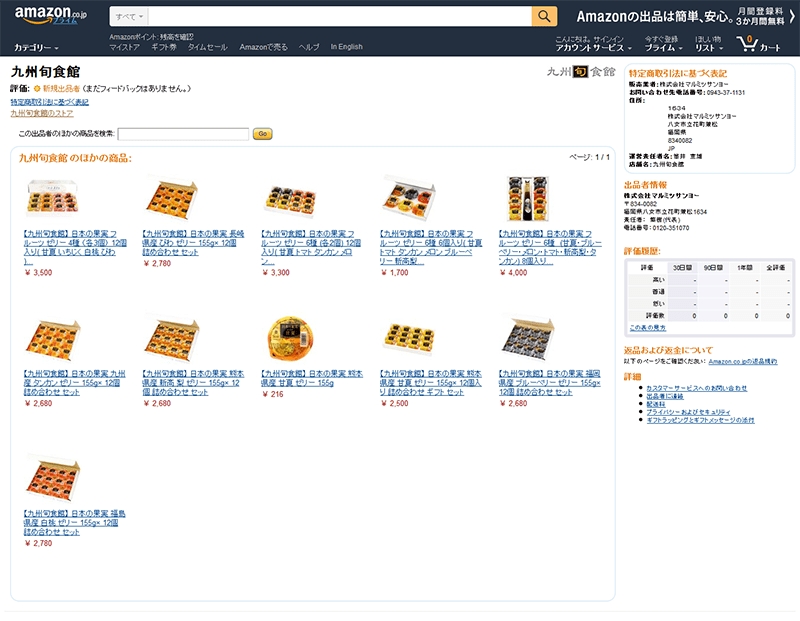Screen dimensions: 800x621
Task: Open the shopping cart icon
Action: pyautogui.click(x=758, y=44)
